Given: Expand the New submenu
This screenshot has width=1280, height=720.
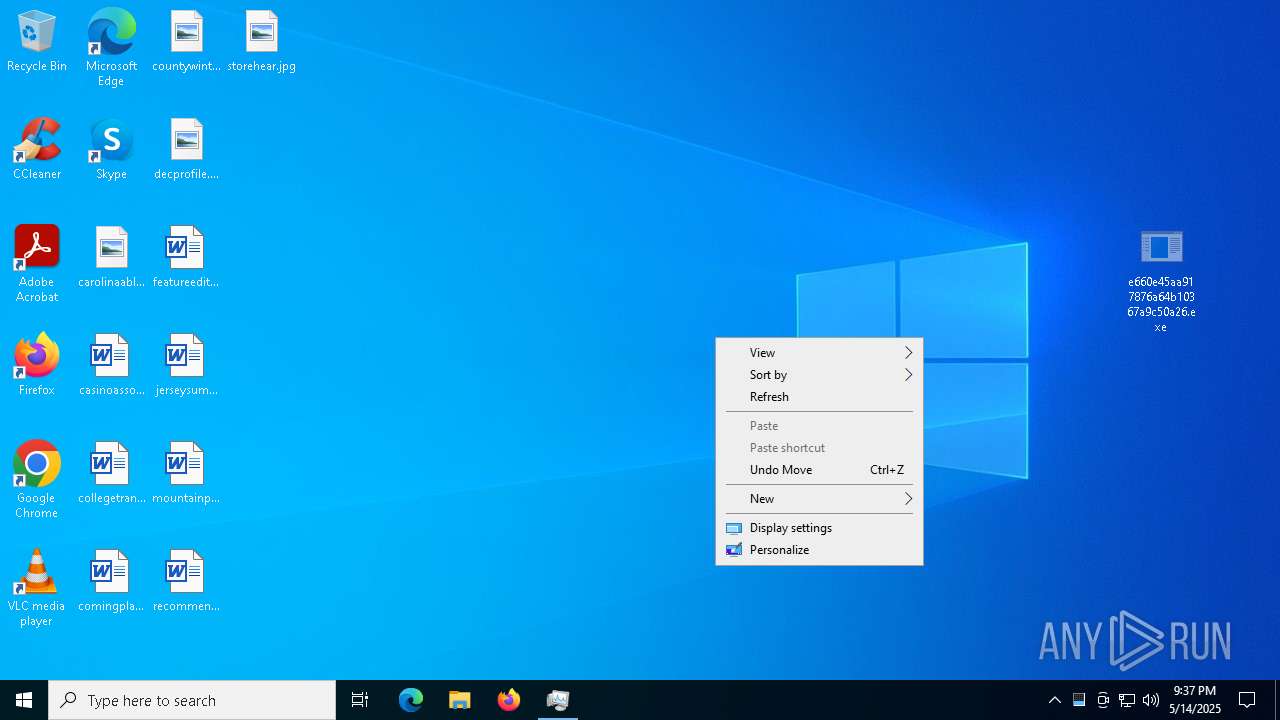Looking at the screenshot, I should (819, 499).
